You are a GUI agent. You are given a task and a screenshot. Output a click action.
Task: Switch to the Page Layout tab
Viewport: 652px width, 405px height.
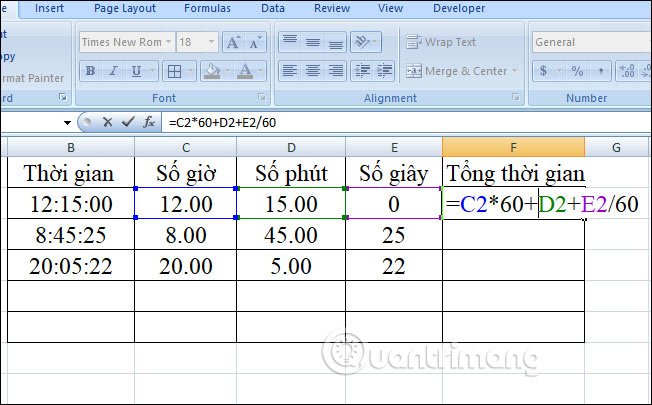[x=125, y=8]
